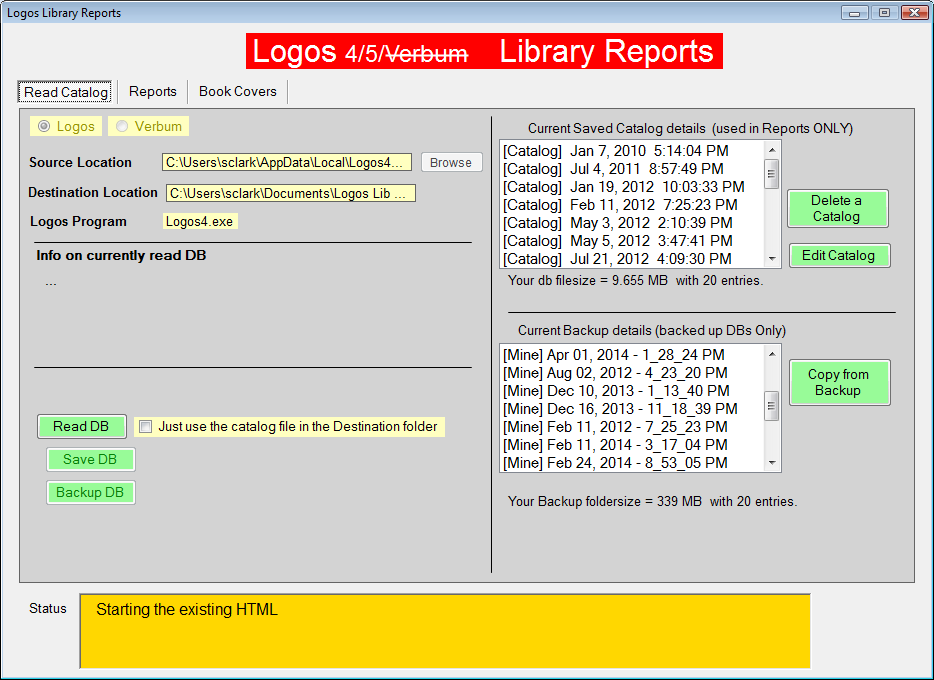Select catalog May 5, 2012 3:47:41 PM
Viewport: 934px width, 680px height.
pyautogui.click(x=633, y=241)
